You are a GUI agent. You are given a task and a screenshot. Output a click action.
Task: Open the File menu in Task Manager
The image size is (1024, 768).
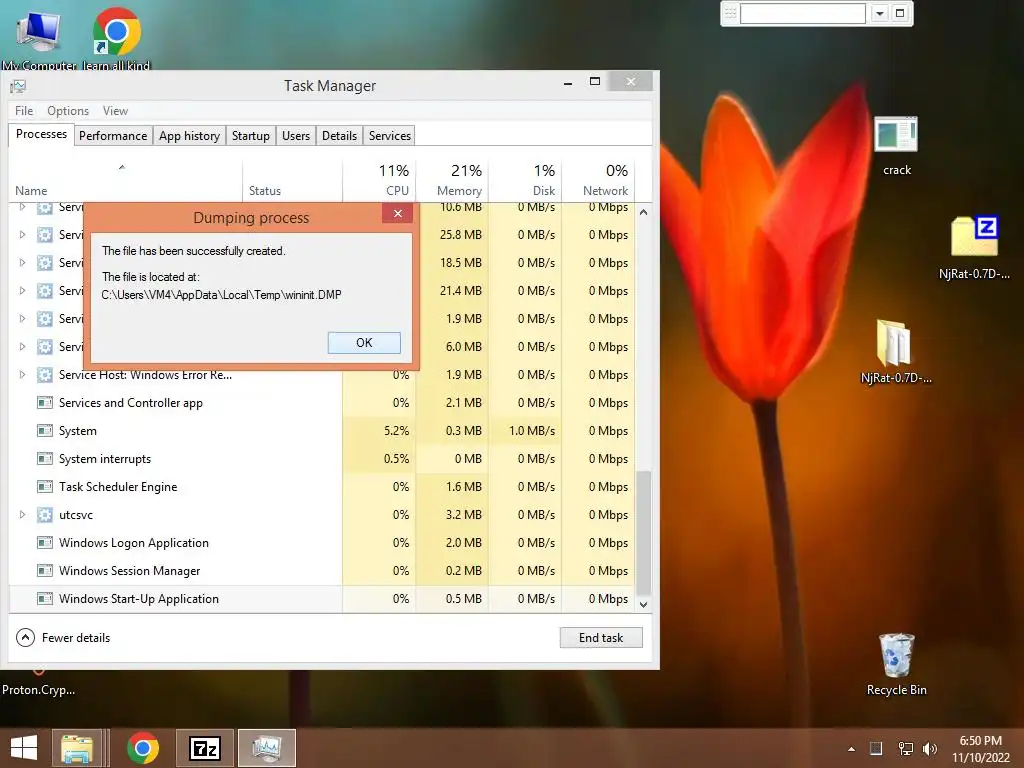(24, 111)
